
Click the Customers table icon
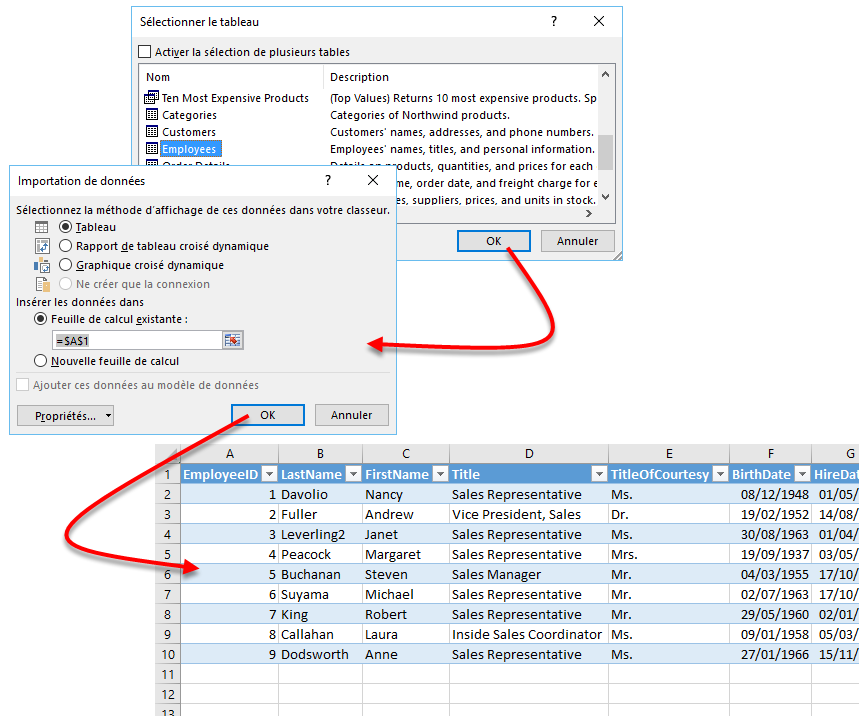tap(152, 132)
